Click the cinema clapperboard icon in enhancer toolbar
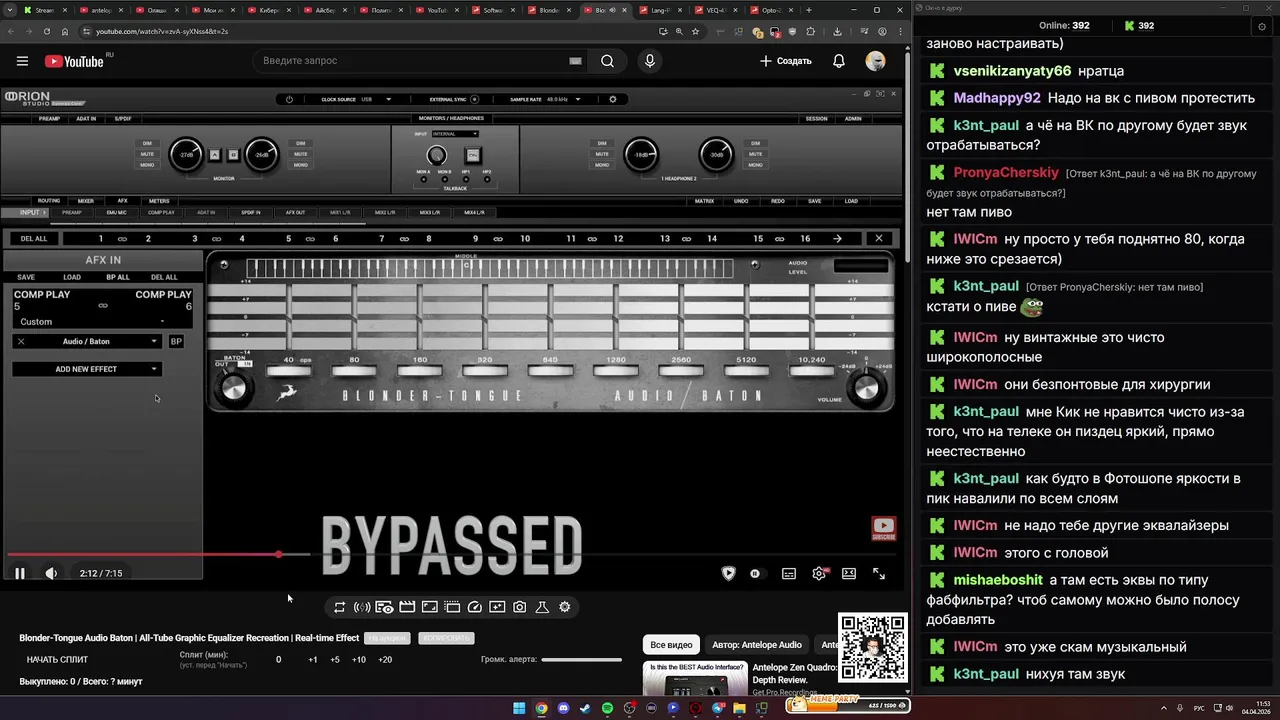Screen dimensions: 1280x720 pyautogui.click(x=407, y=607)
